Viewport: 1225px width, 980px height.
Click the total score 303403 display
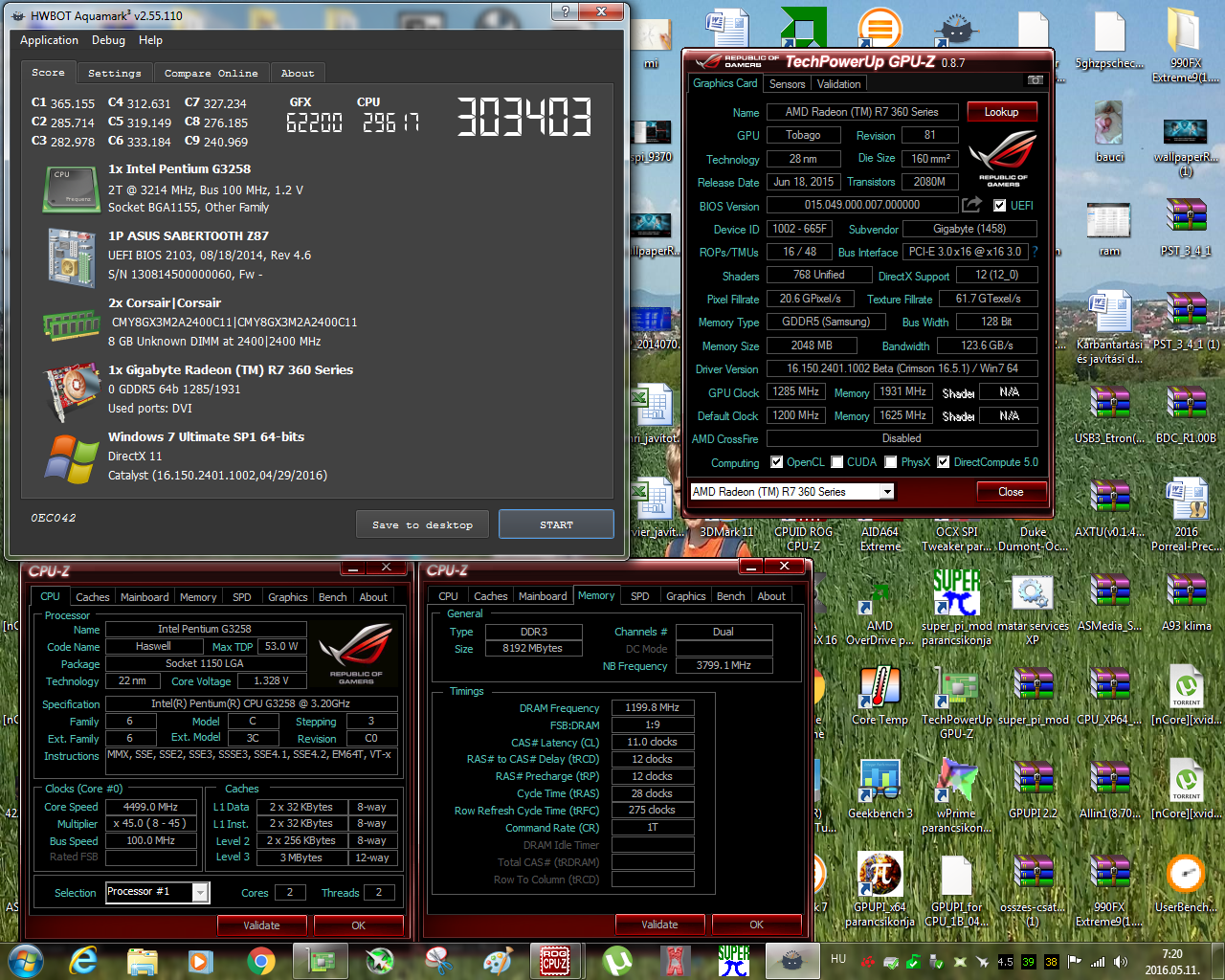tap(523, 118)
